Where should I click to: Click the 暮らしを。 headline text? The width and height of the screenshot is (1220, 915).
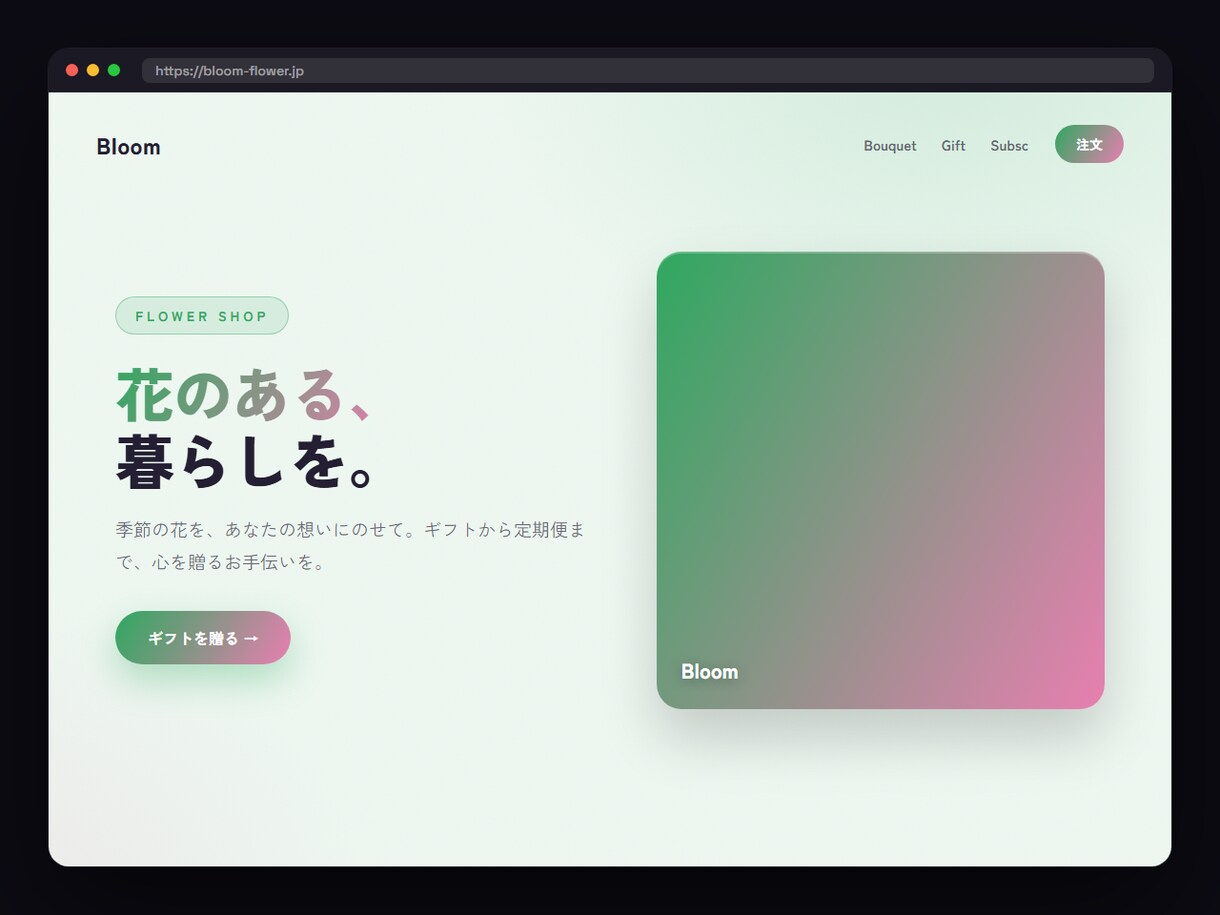[x=246, y=461]
